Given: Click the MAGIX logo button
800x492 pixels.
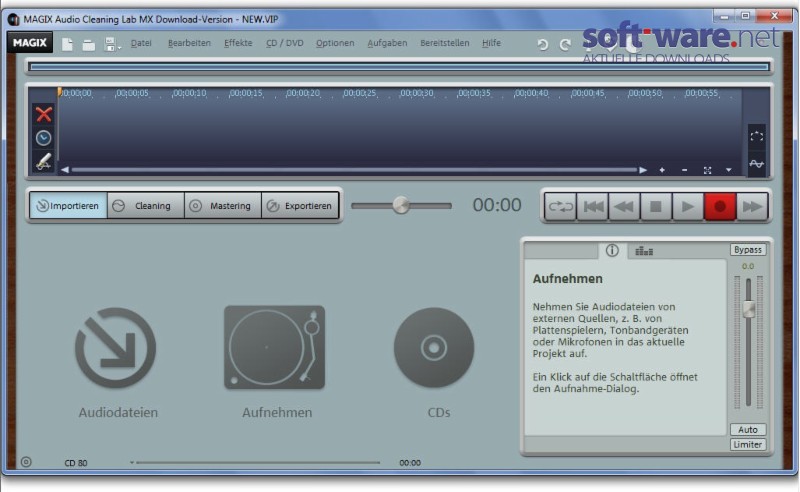Looking at the screenshot, I should click(30, 42).
